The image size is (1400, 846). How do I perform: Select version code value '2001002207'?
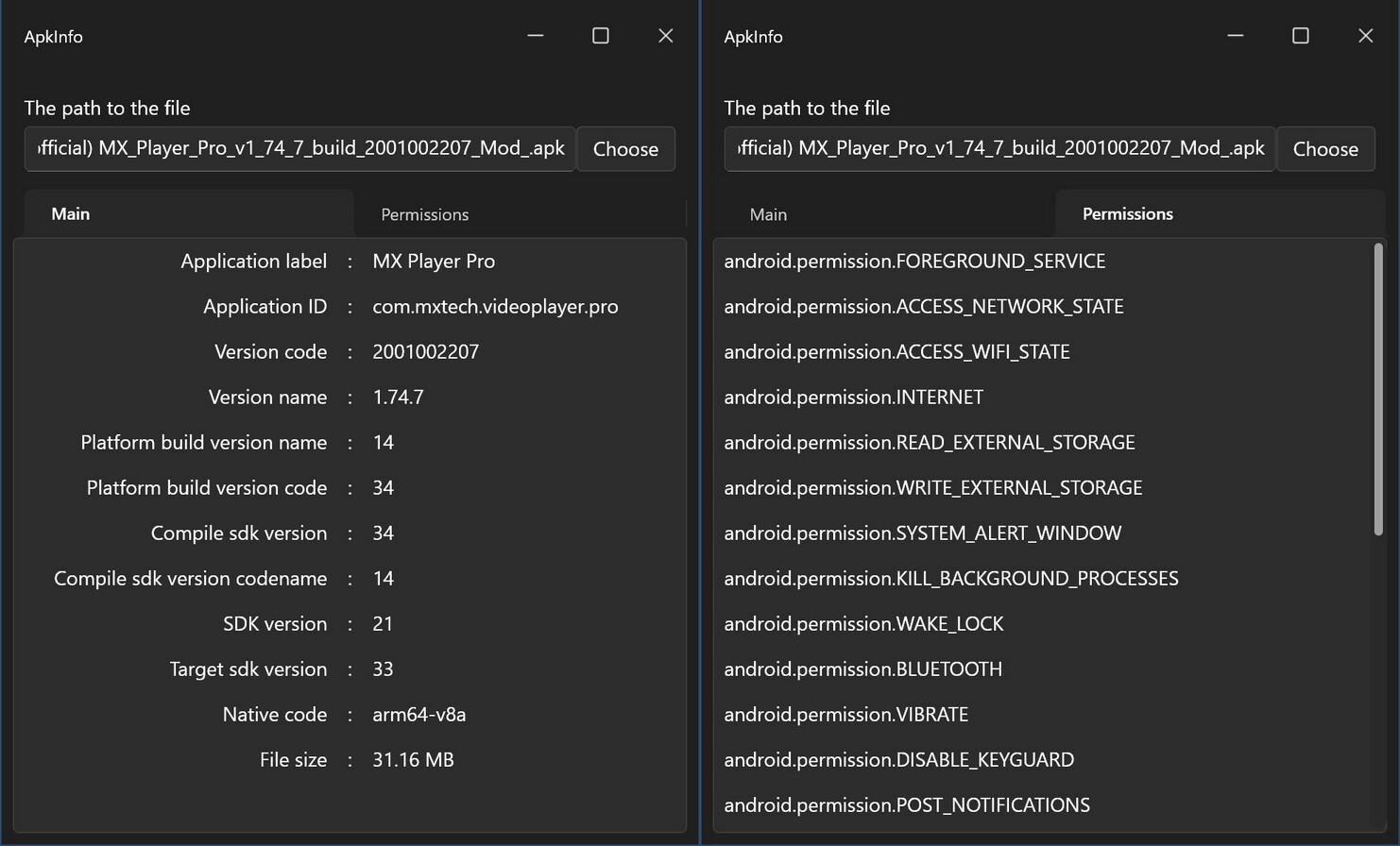tap(425, 352)
